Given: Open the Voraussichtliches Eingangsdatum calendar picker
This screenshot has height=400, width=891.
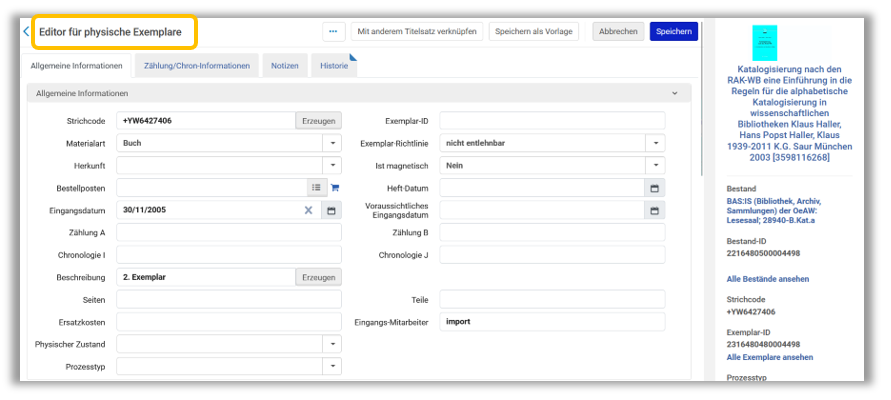Looking at the screenshot, I should 655,210.
